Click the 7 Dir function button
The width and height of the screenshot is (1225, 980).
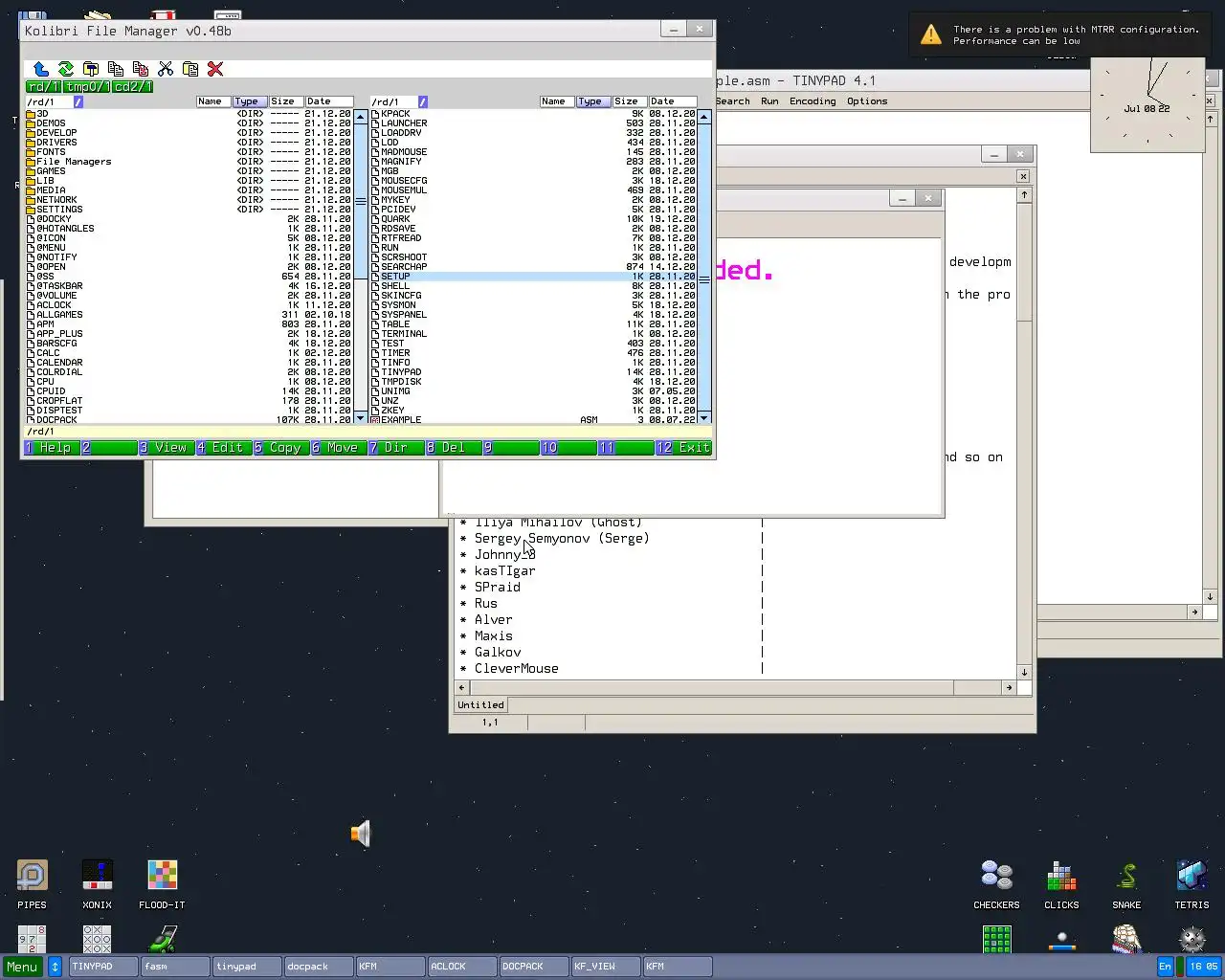pyautogui.click(x=396, y=448)
